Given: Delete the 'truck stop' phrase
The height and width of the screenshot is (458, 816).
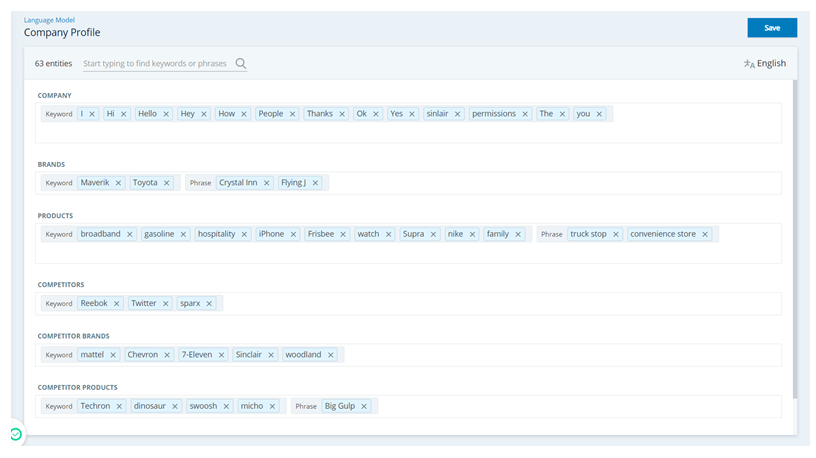Looking at the screenshot, I should pos(616,235).
